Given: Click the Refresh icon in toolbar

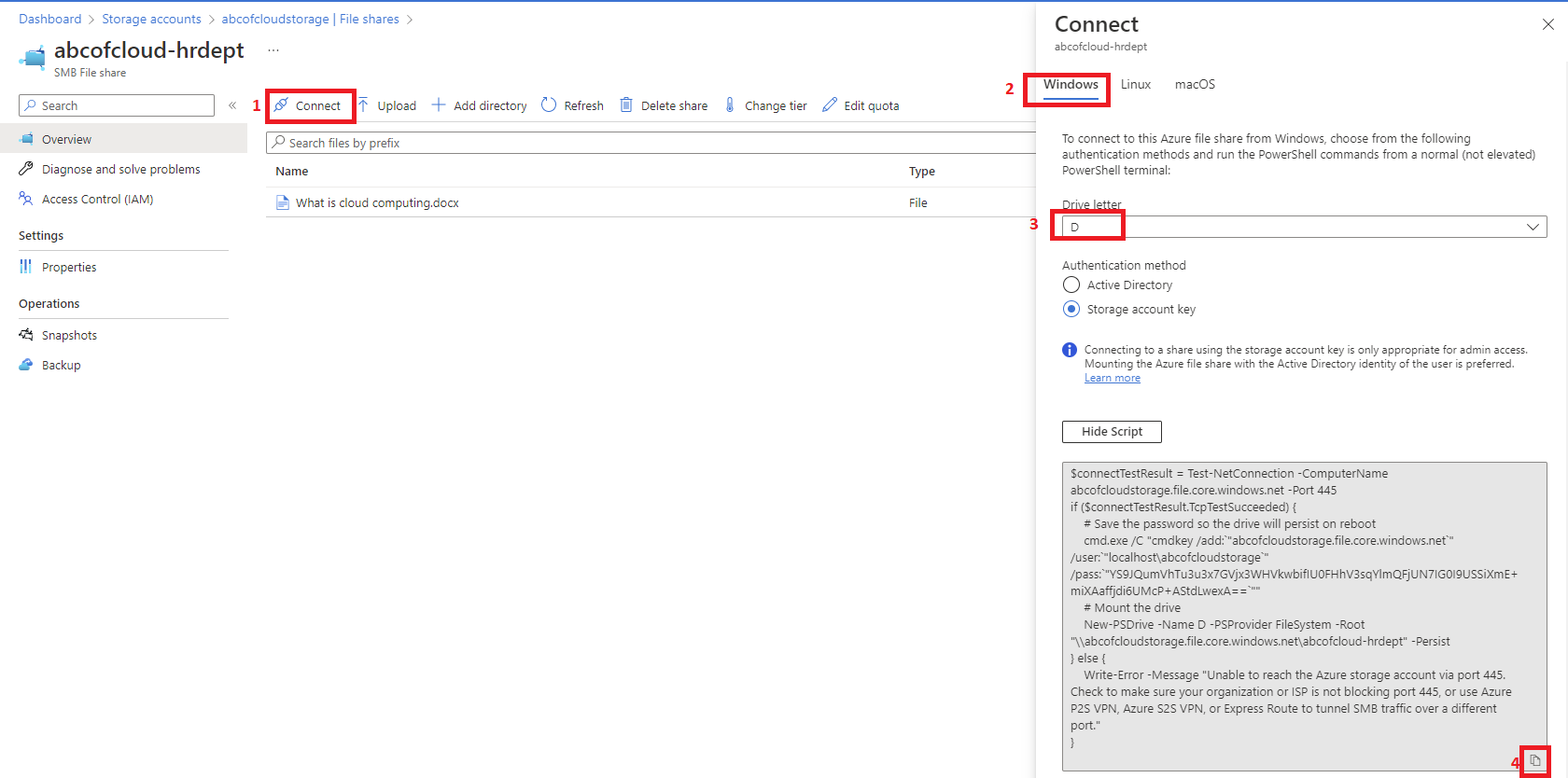Looking at the screenshot, I should (549, 105).
